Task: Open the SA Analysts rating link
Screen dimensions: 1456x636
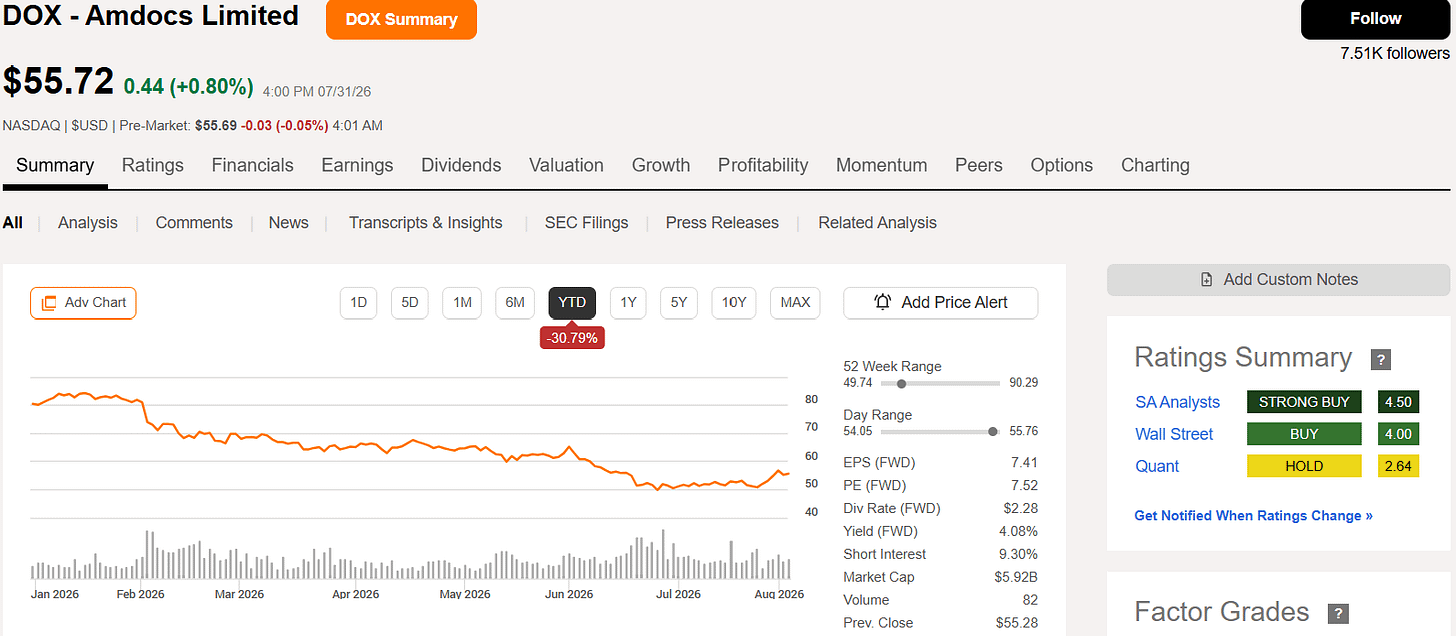Action: point(1177,402)
